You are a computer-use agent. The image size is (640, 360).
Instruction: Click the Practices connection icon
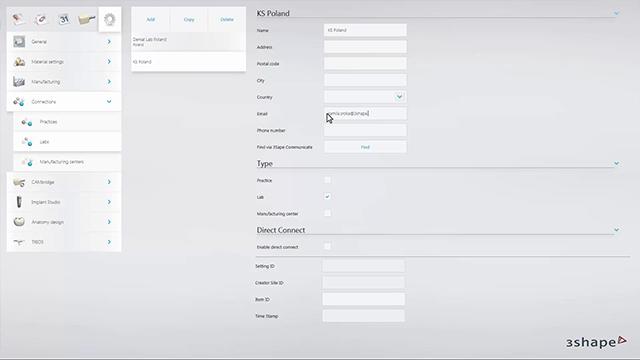tap(27, 122)
